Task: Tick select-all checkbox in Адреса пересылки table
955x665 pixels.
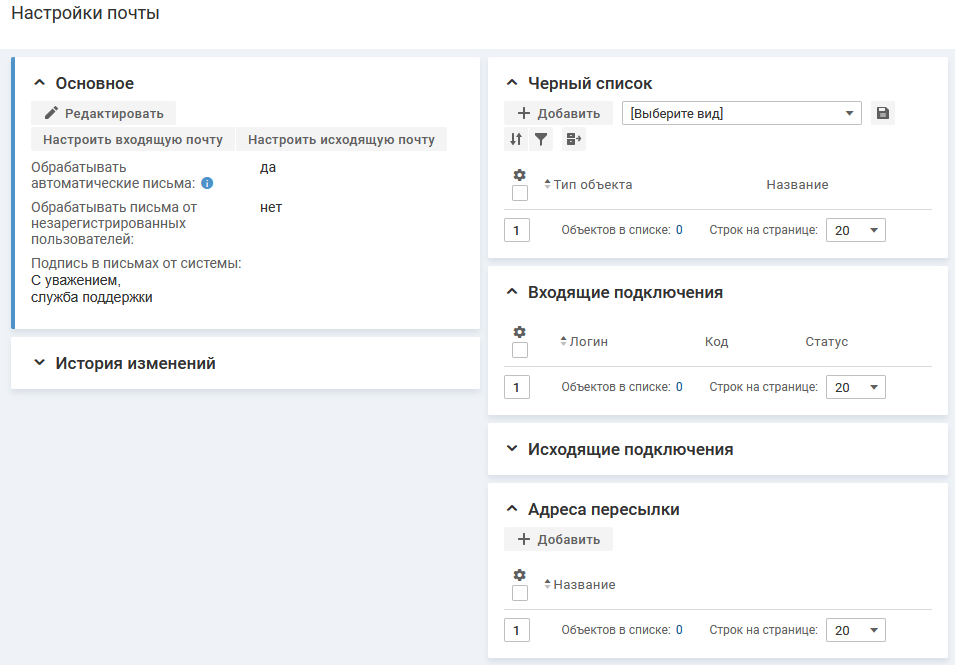Action: point(520,593)
